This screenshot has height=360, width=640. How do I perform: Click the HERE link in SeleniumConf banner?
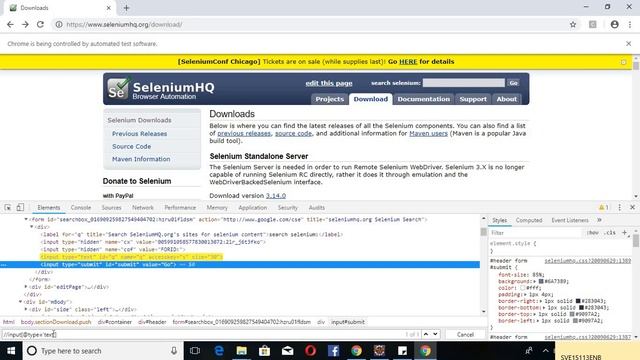pyautogui.click(x=408, y=62)
